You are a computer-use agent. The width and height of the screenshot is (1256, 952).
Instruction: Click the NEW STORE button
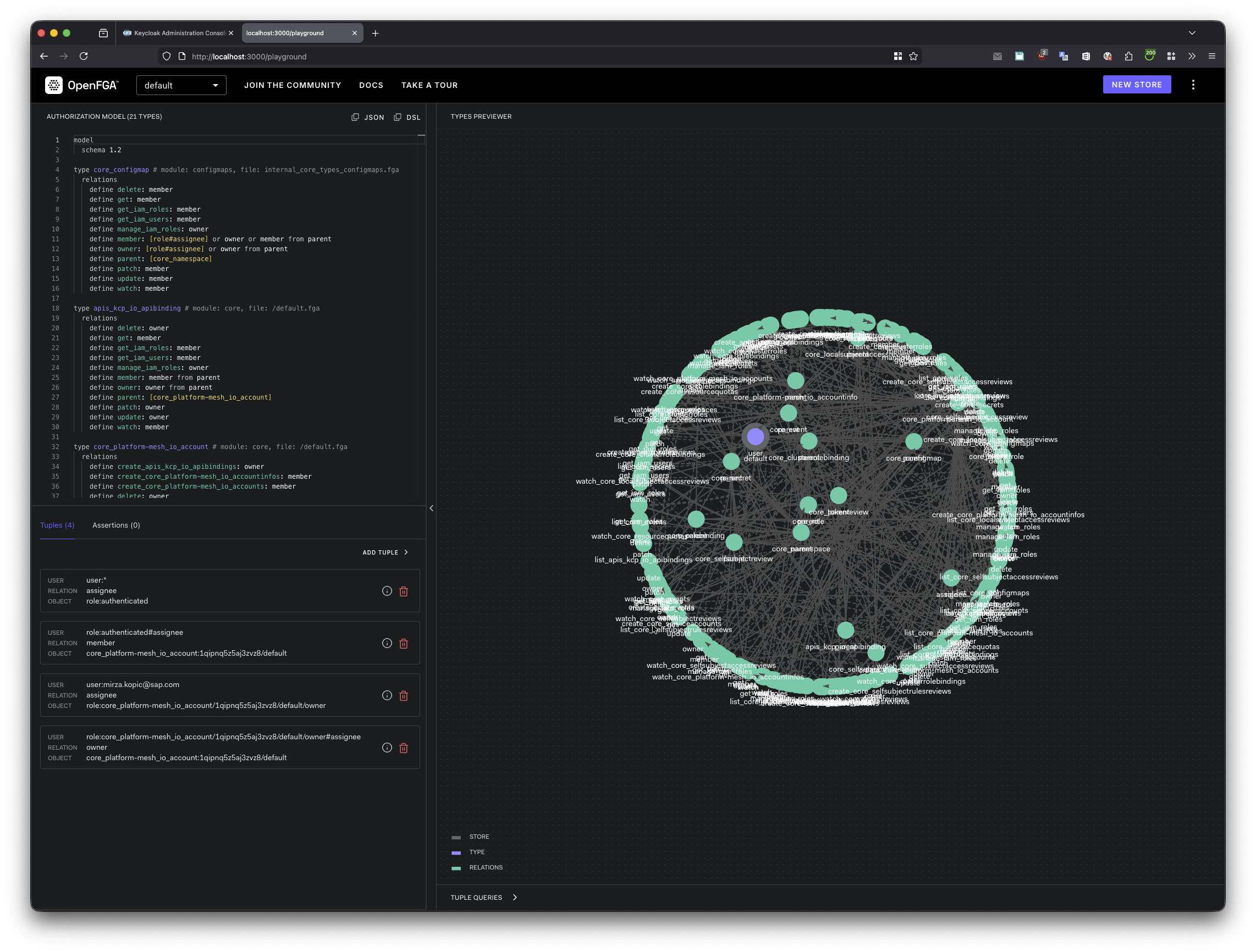[1137, 84]
